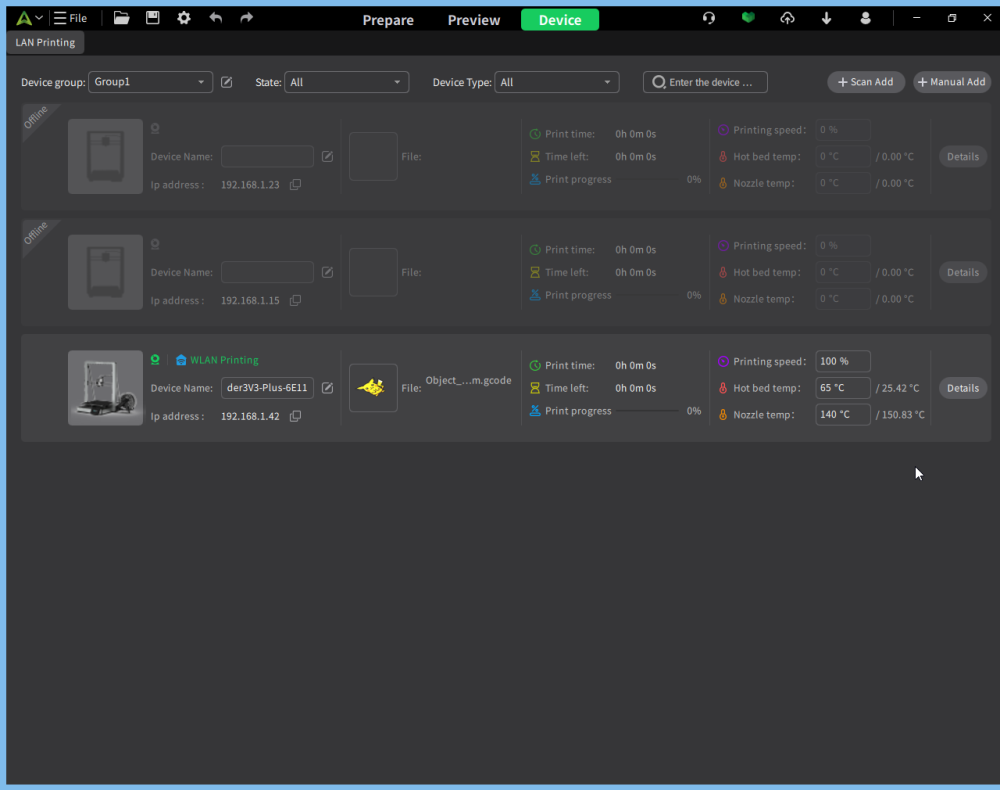Viewport: 1000px width, 790px height.
Task: Open Details for device 192.168.1.23
Action: pyautogui.click(x=962, y=156)
